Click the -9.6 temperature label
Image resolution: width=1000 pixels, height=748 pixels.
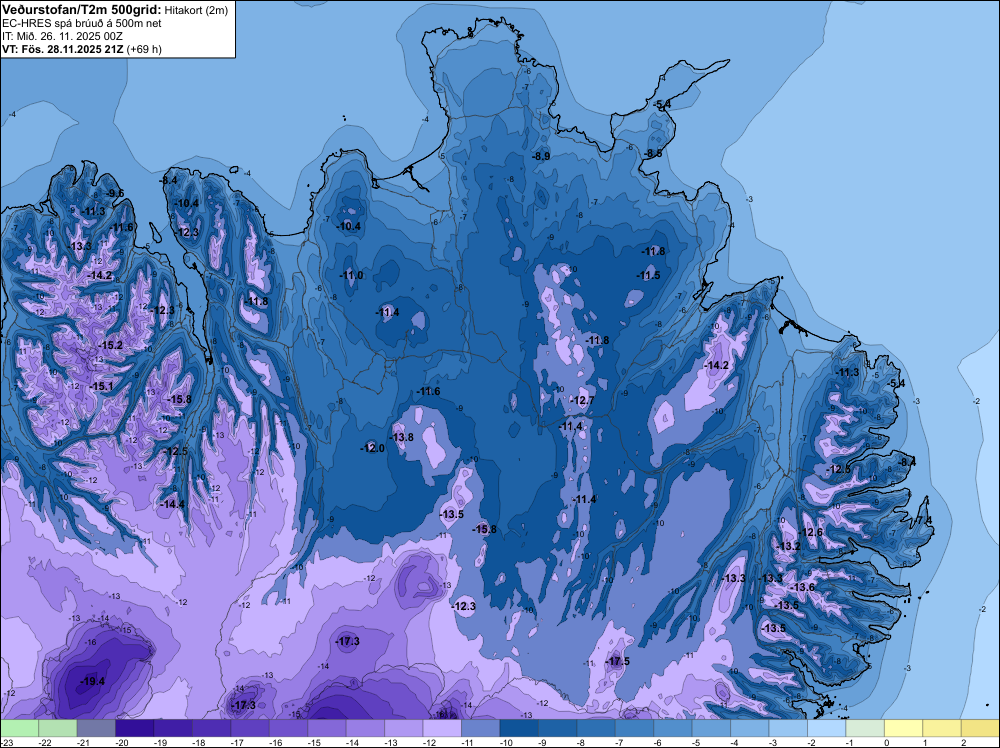click(x=114, y=193)
